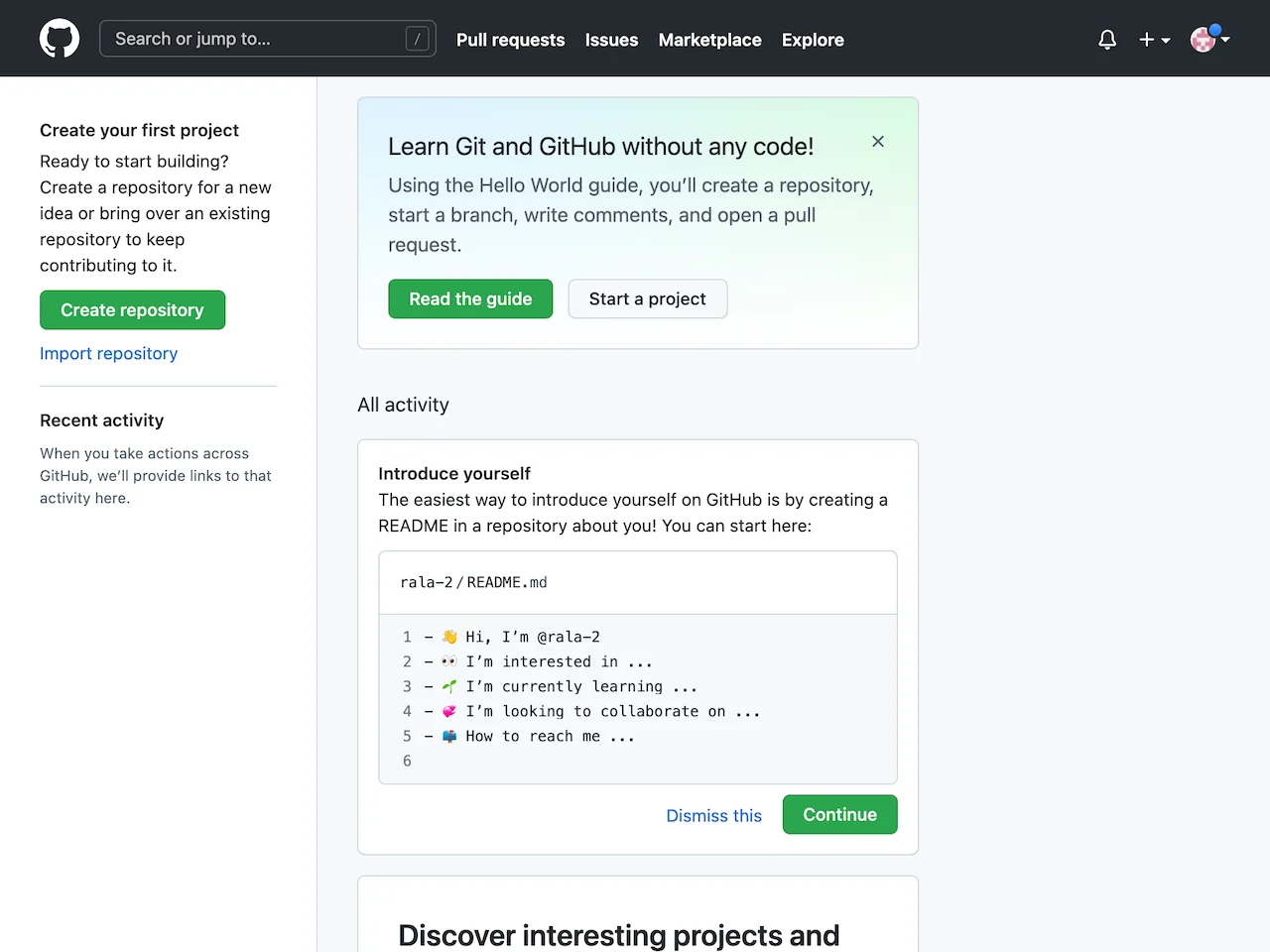Open your profile avatar menu

click(x=1204, y=40)
